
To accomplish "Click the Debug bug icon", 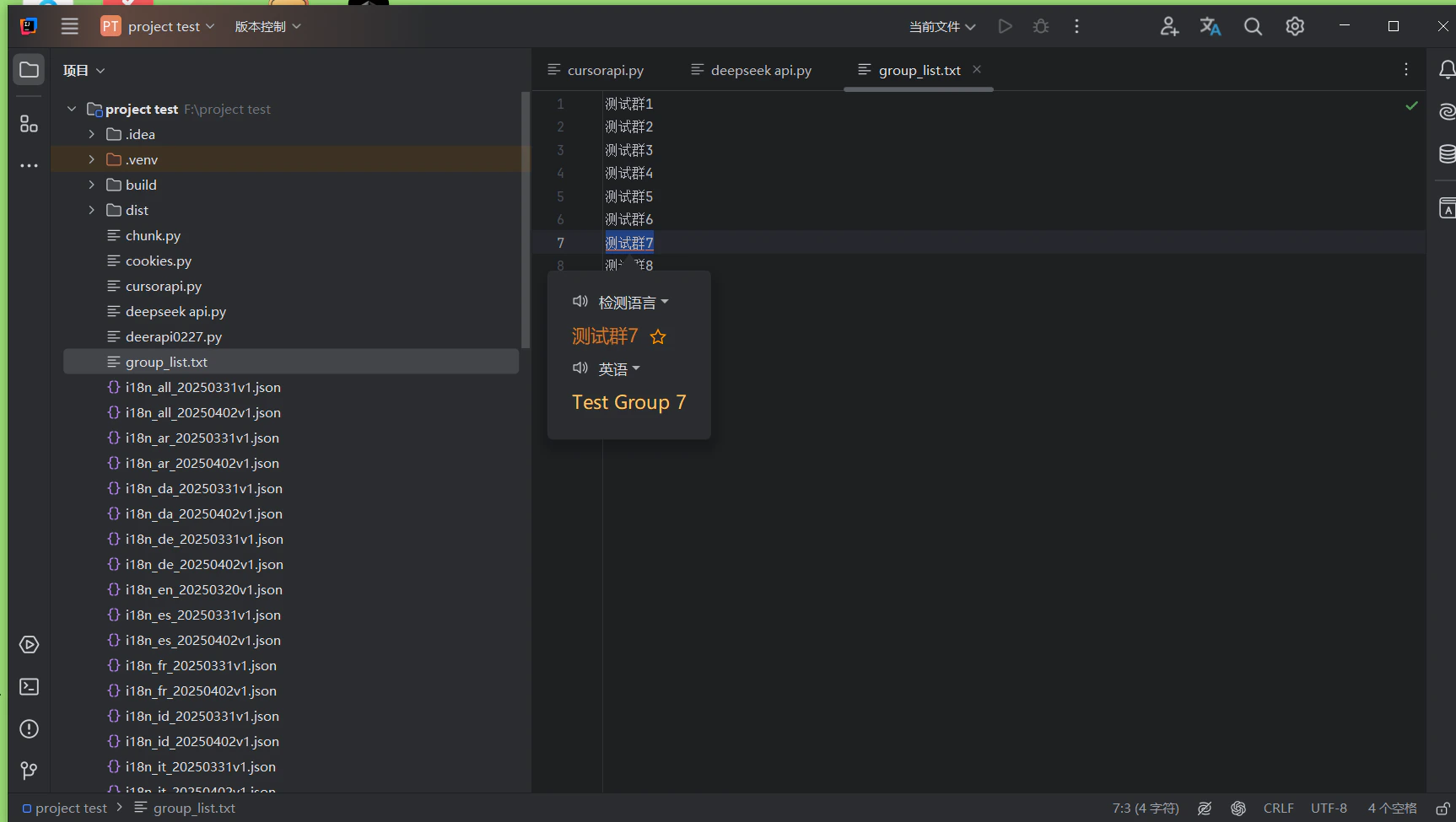I will pyautogui.click(x=1041, y=27).
